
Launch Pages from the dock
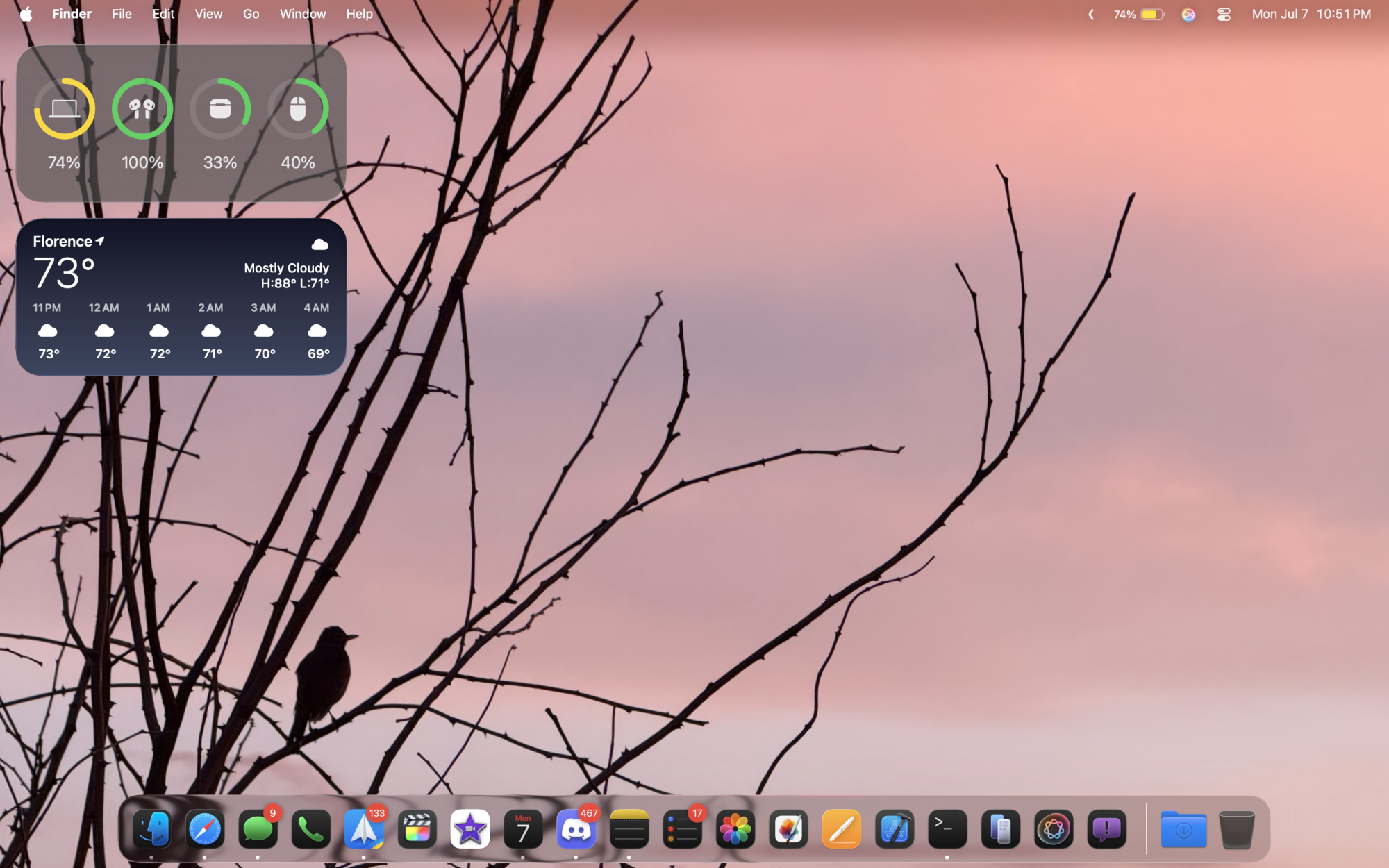click(842, 829)
